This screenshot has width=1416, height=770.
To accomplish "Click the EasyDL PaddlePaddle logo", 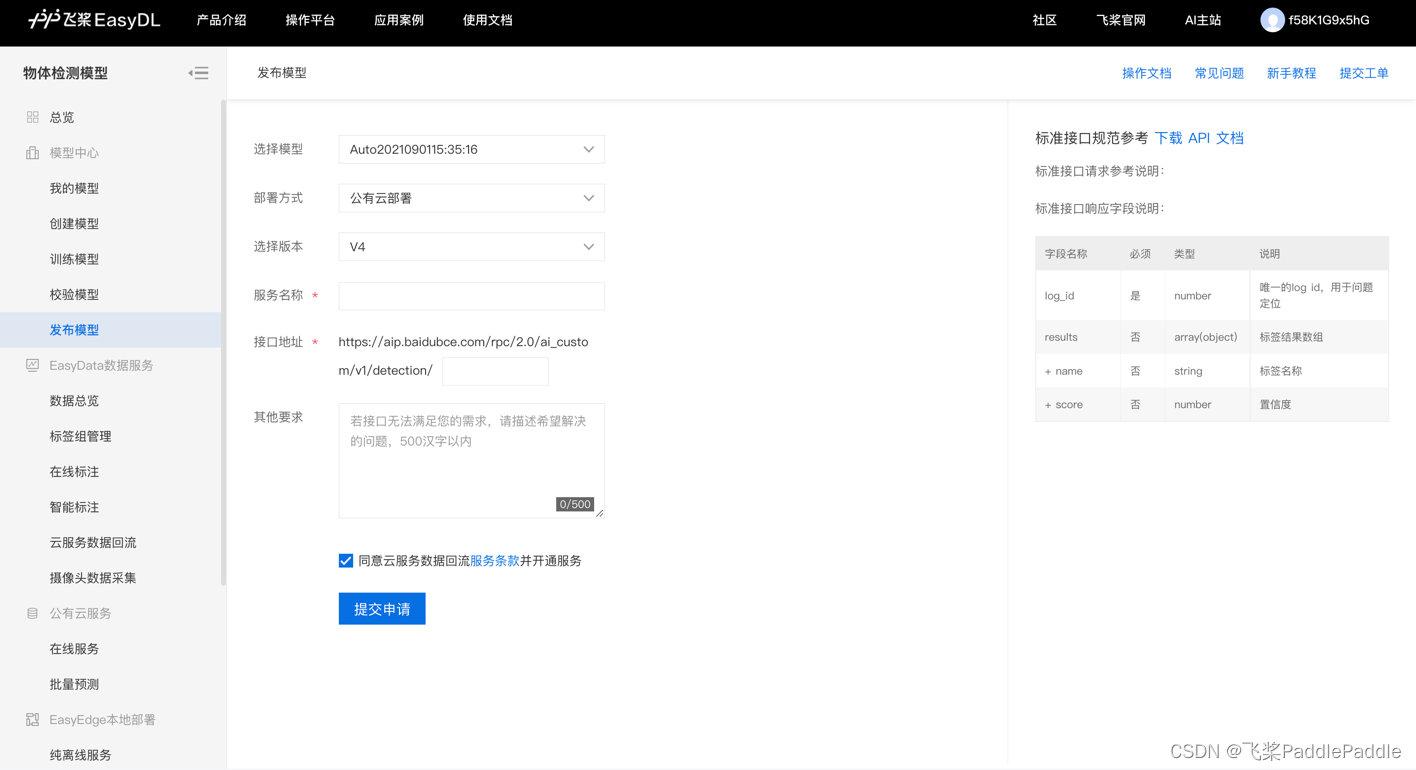I will [x=94, y=20].
